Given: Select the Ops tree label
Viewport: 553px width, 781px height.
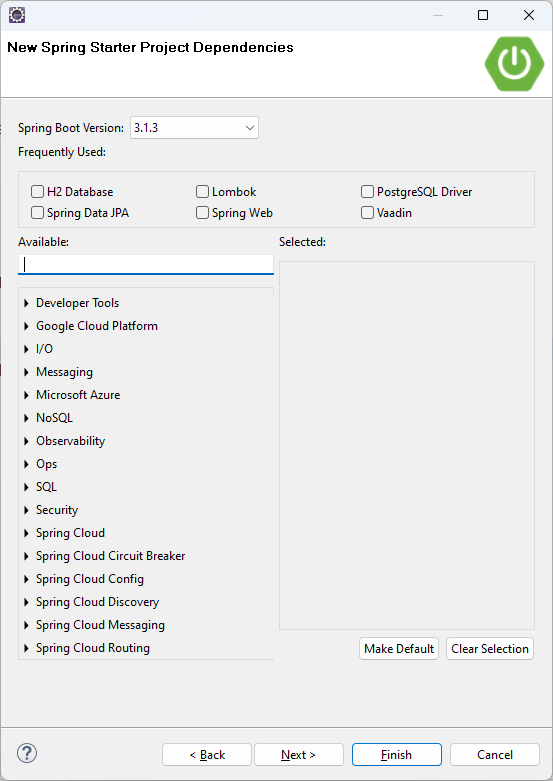Looking at the screenshot, I should (x=47, y=464).
